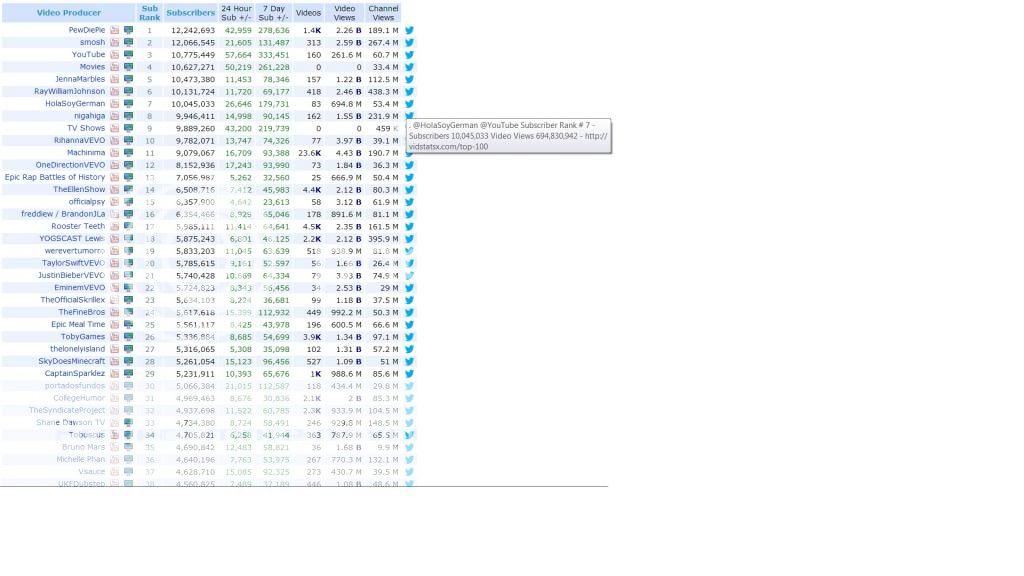1024x576 pixels.
Task: Sort by the Video Views column
Action: pos(345,13)
